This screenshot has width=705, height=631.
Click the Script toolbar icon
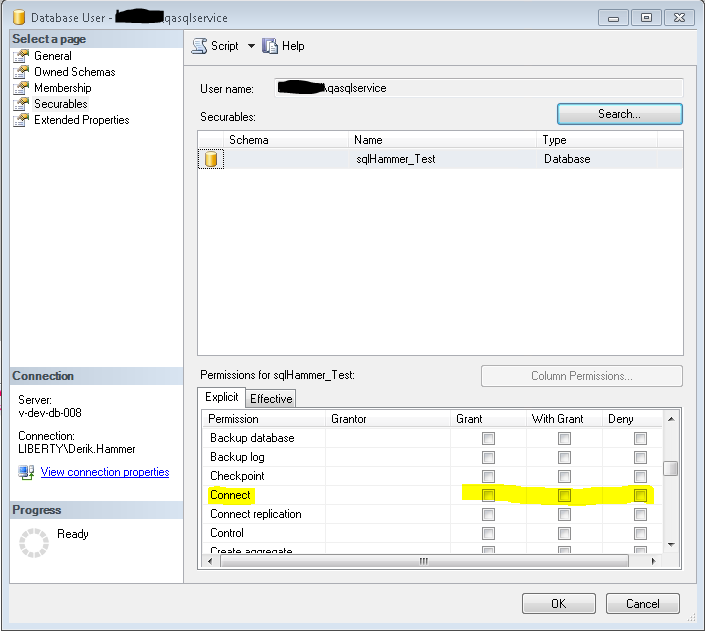tap(199, 46)
